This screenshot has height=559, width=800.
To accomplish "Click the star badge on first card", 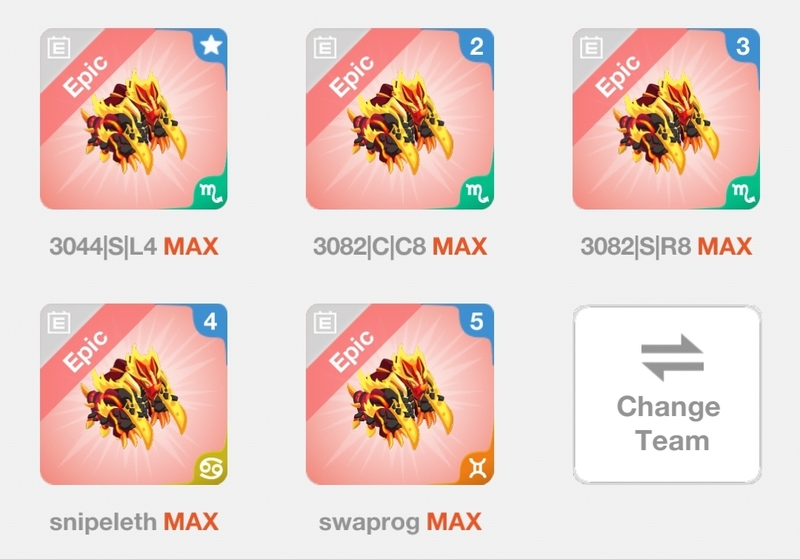I will tap(211, 46).
